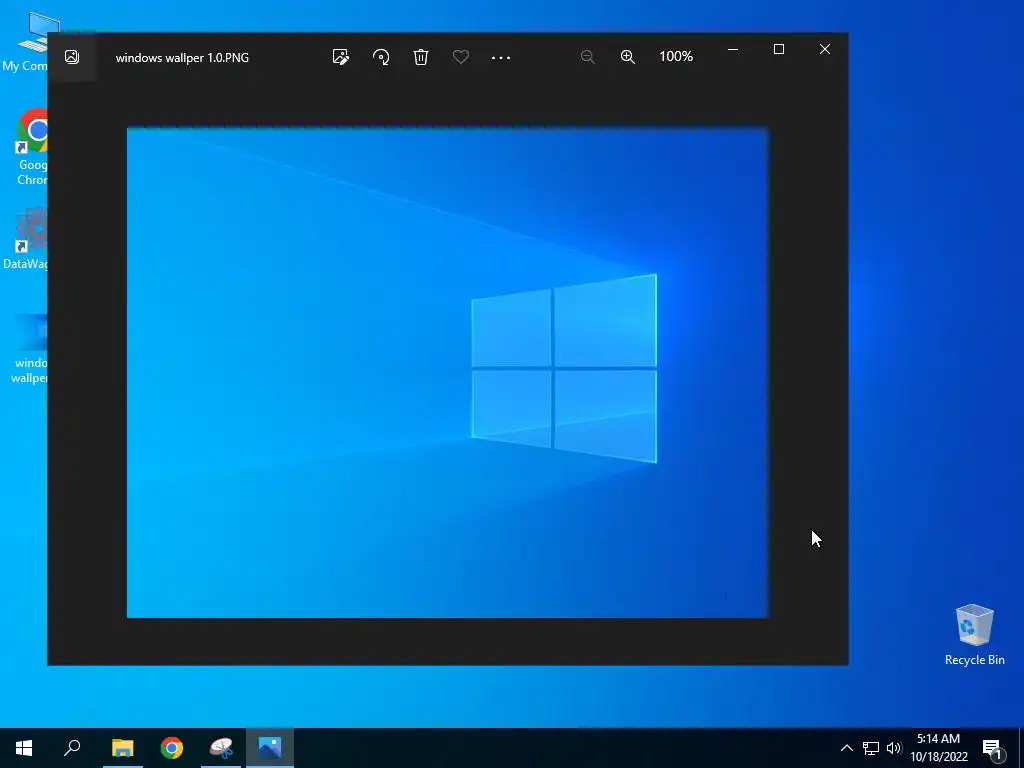Delete the image using trash icon
Viewport: 1024px width, 768px height.
pyautogui.click(x=421, y=57)
